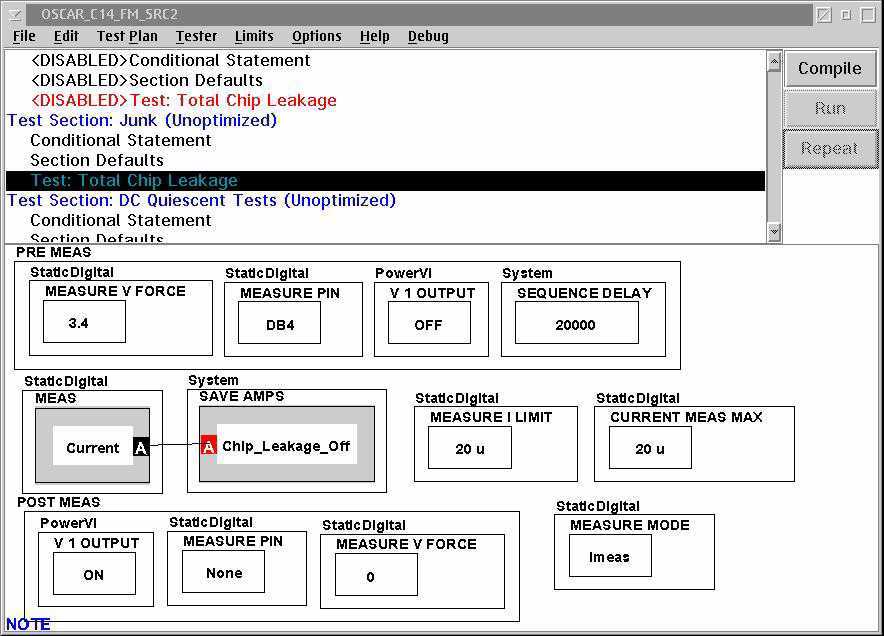Select highlighted Test: Total Chip Leakage row

tap(385, 180)
